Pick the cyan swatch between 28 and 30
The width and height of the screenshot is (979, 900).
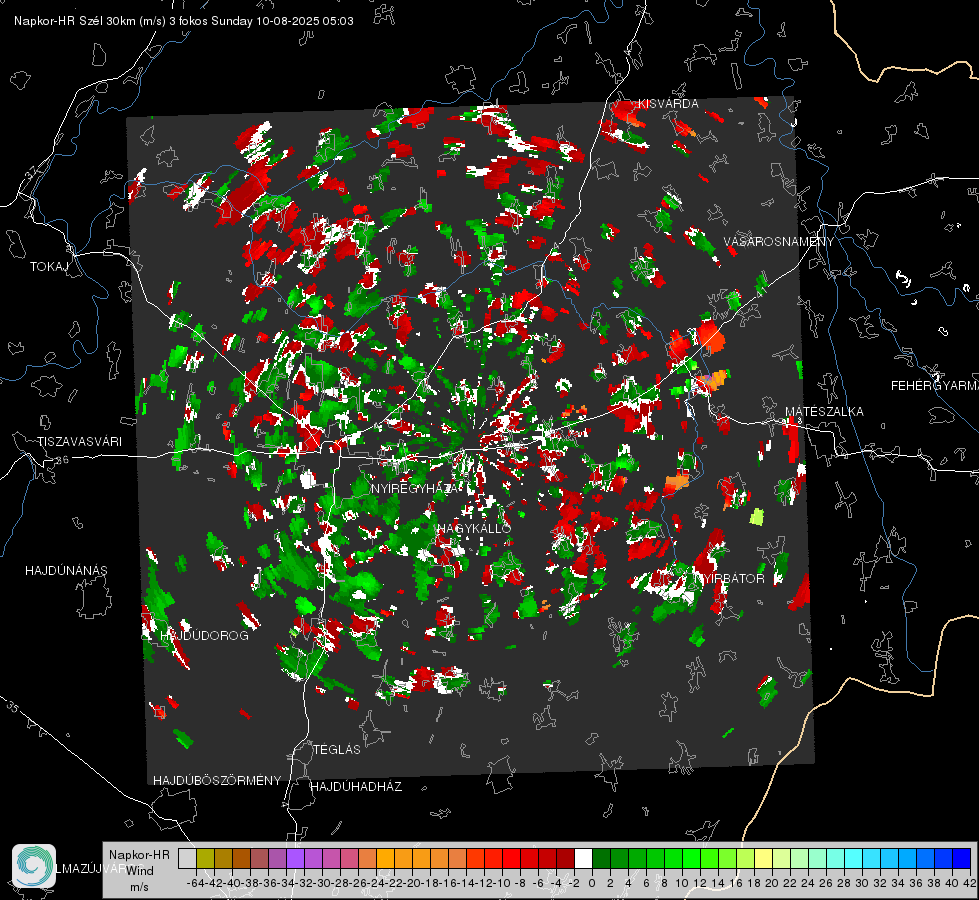coord(854,858)
